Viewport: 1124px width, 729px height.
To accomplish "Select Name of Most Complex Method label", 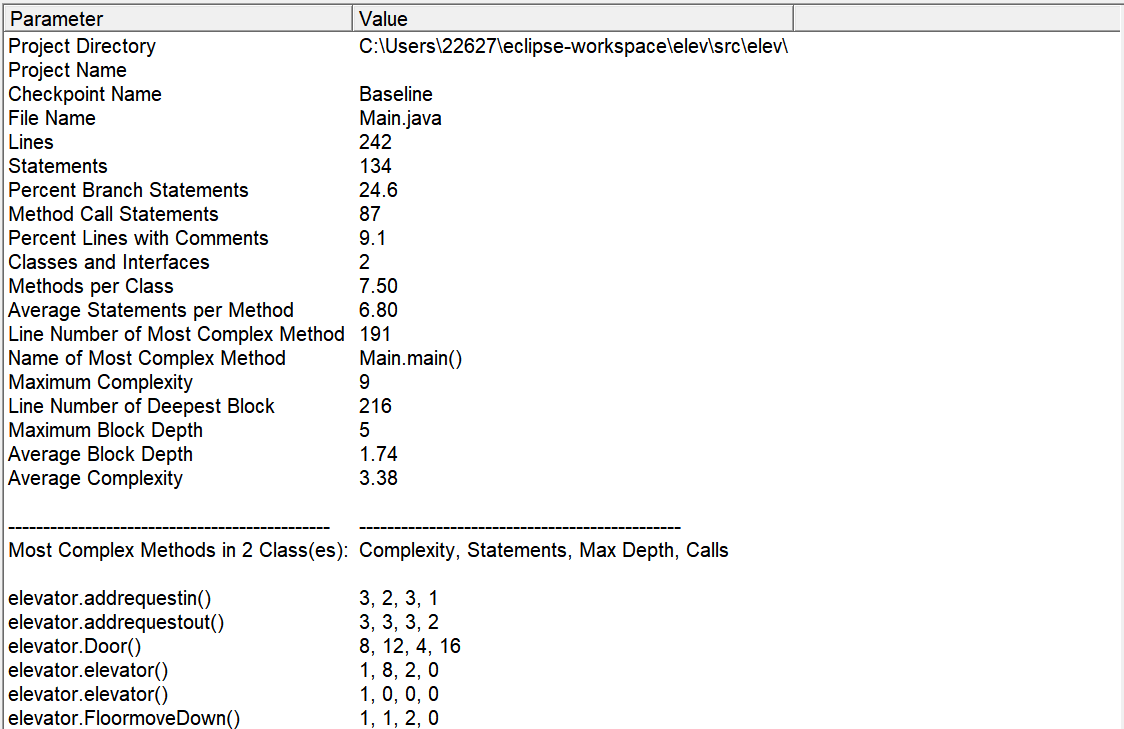I will click(147, 358).
